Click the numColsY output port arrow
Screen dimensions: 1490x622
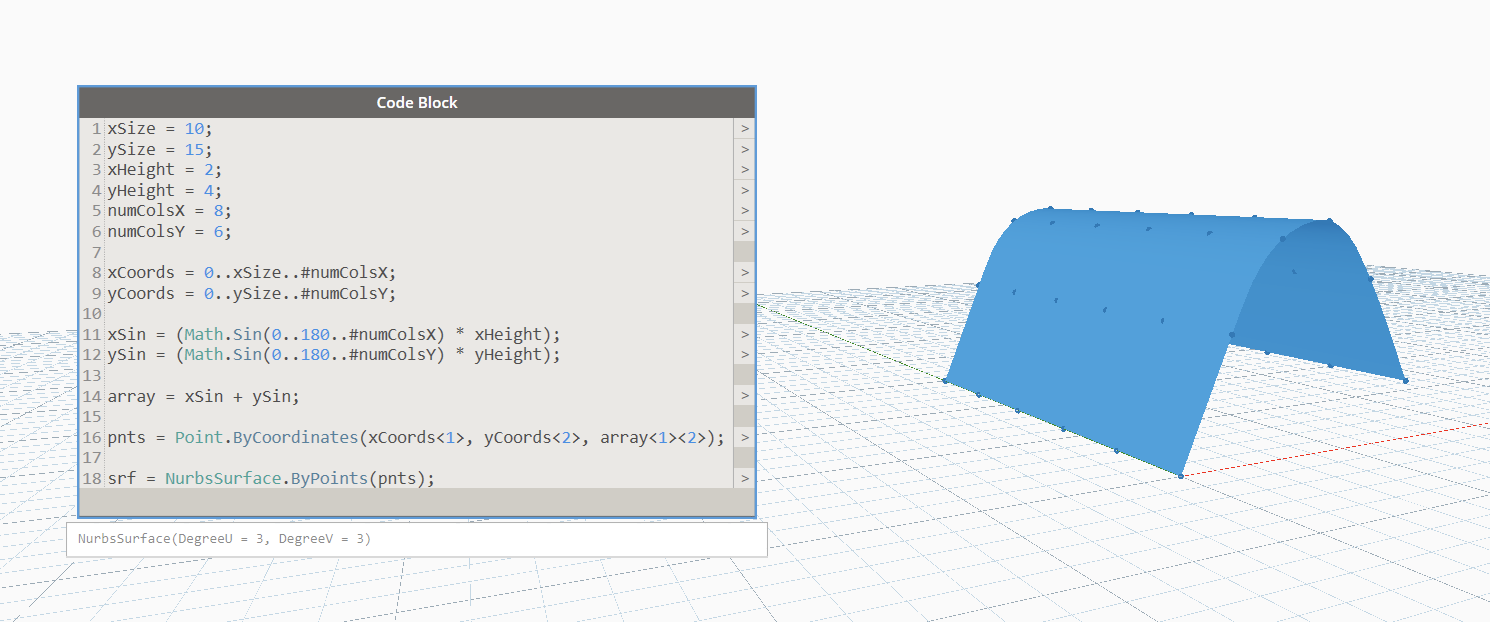[x=744, y=232]
